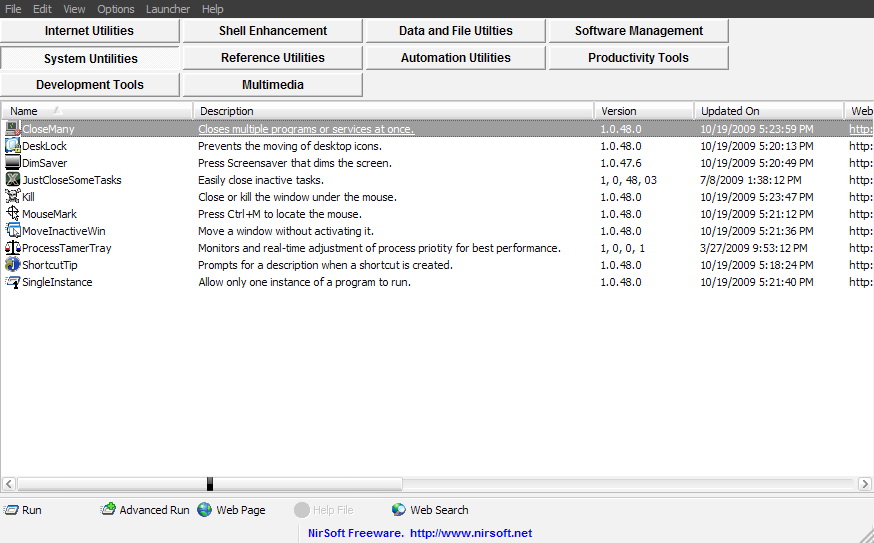Image resolution: width=874 pixels, height=543 pixels.
Task: Sort list by the Name column header
Action: [97, 111]
